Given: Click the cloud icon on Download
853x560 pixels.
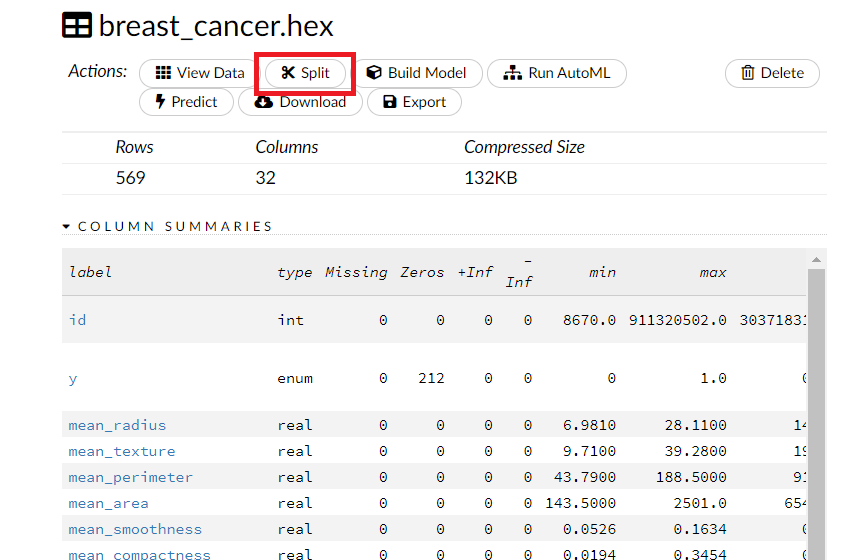Looking at the screenshot, I should [x=263, y=102].
